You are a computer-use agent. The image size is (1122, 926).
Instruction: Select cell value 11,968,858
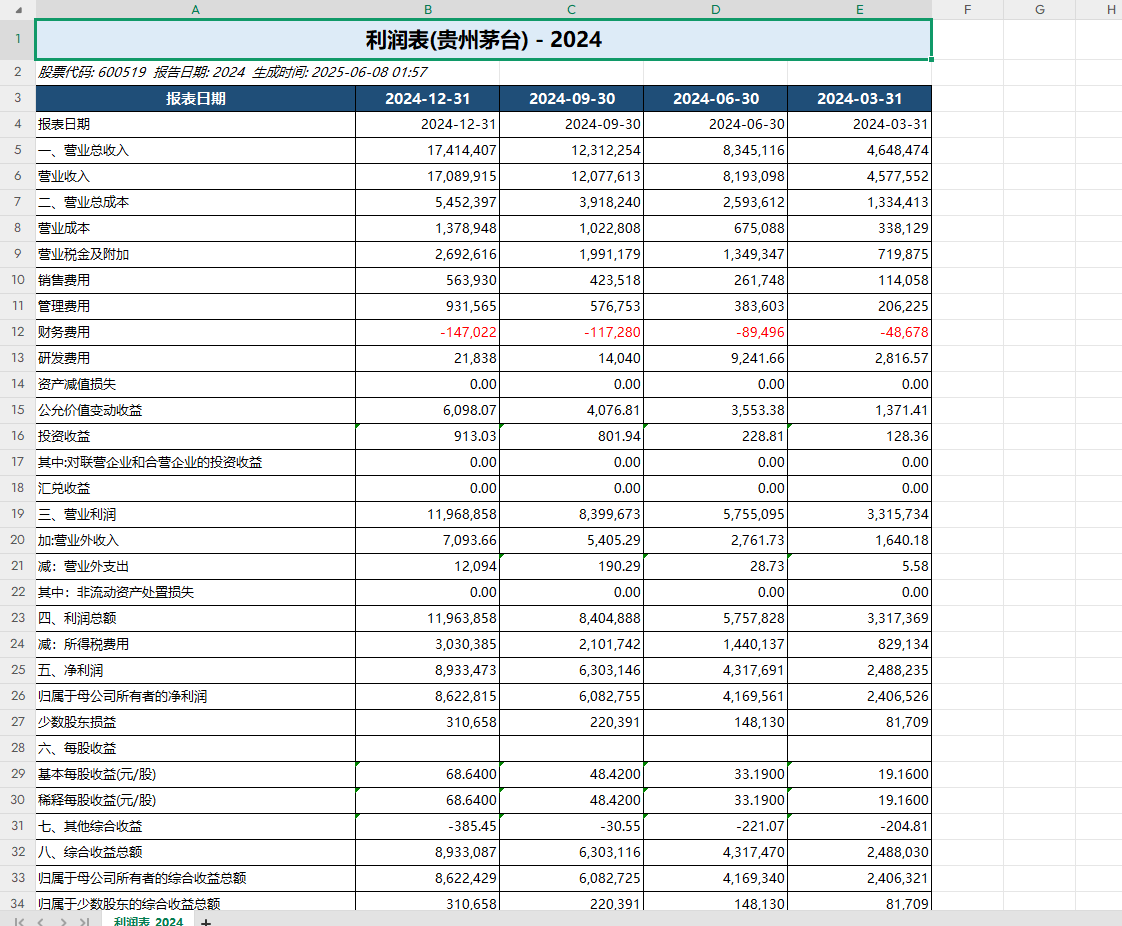[428, 514]
